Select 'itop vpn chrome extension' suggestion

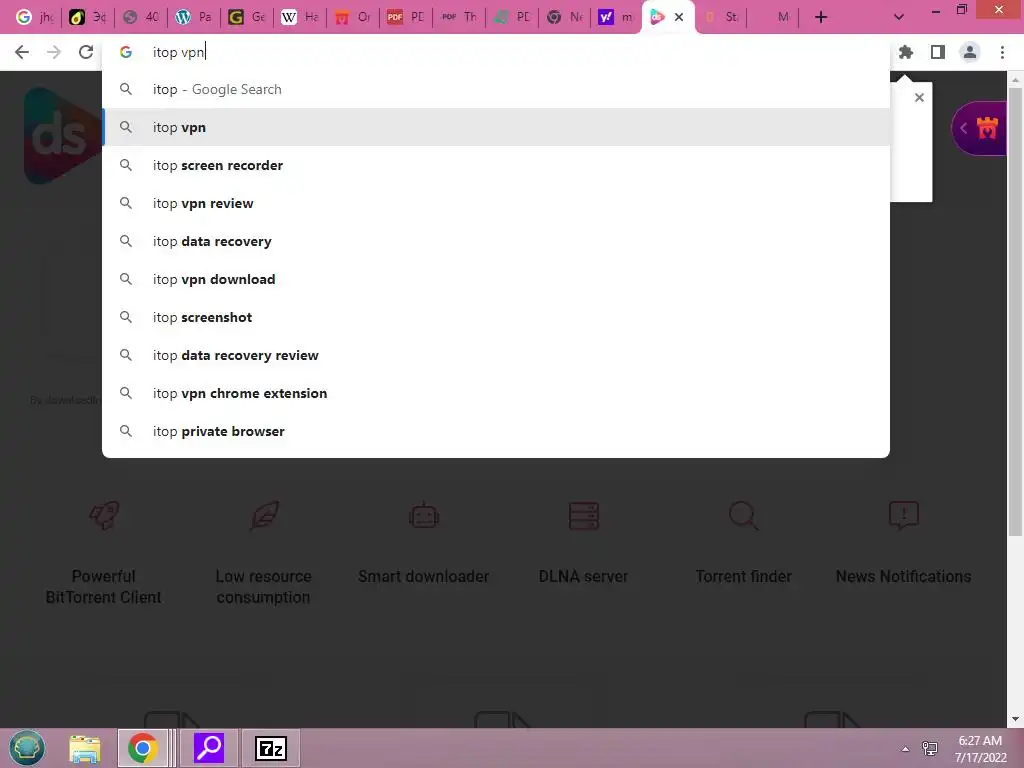coord(496,393)
